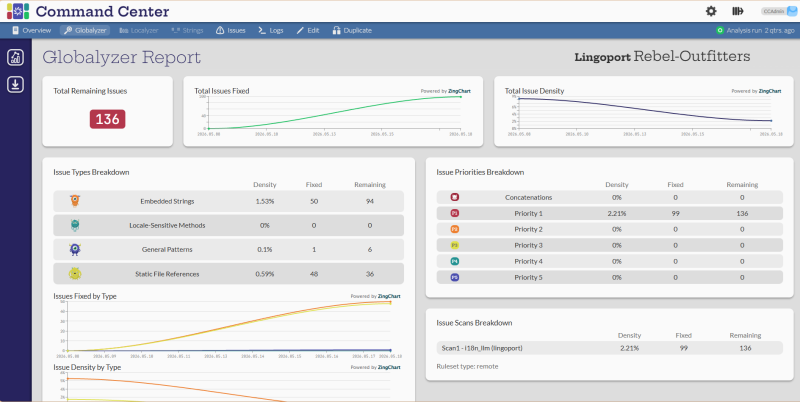Select the Embedded Strings row label
This screenshot has width=800, height=402.
point(167,202)
